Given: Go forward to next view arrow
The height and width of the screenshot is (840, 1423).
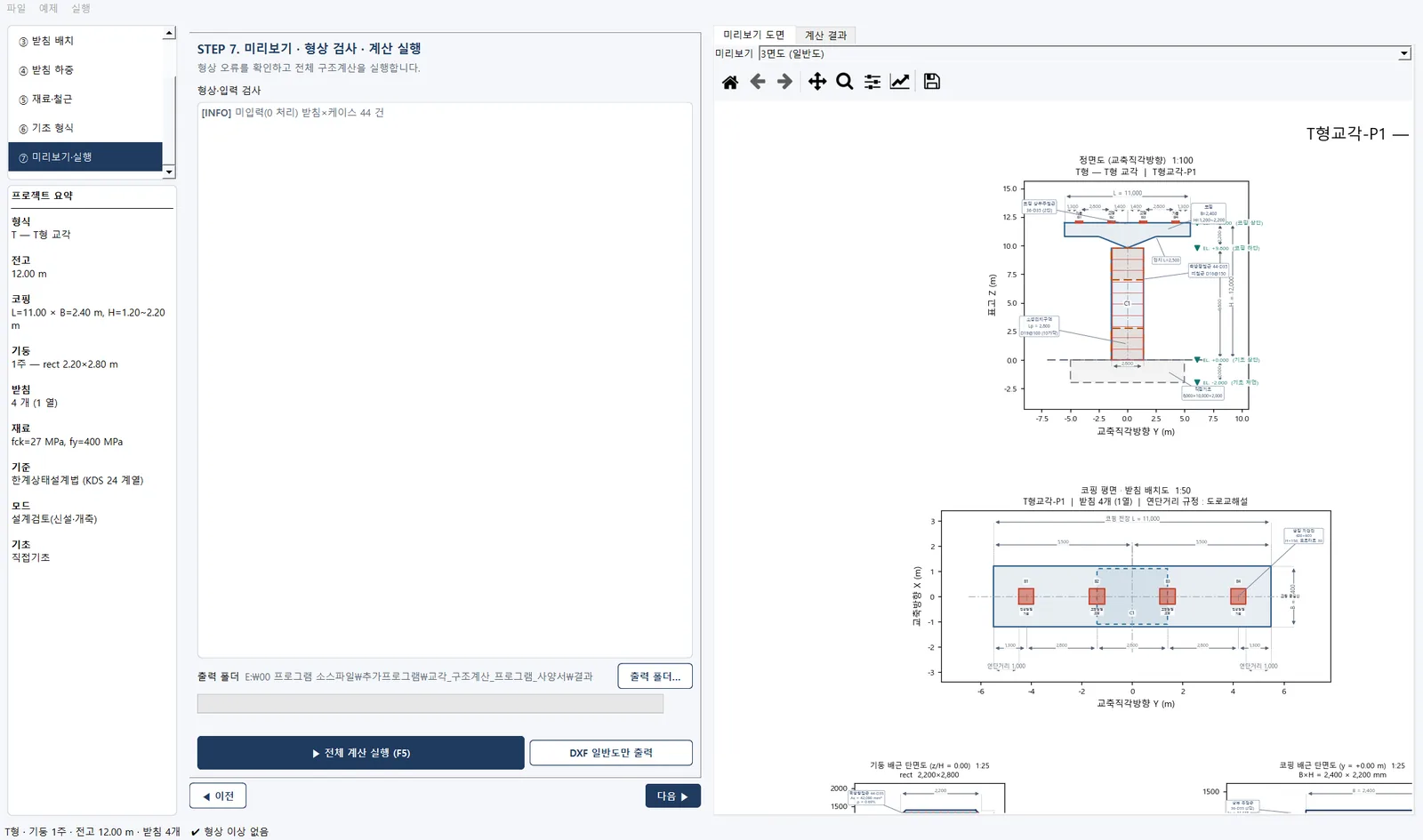Looking at the screenshot, I should pos(784,82).
